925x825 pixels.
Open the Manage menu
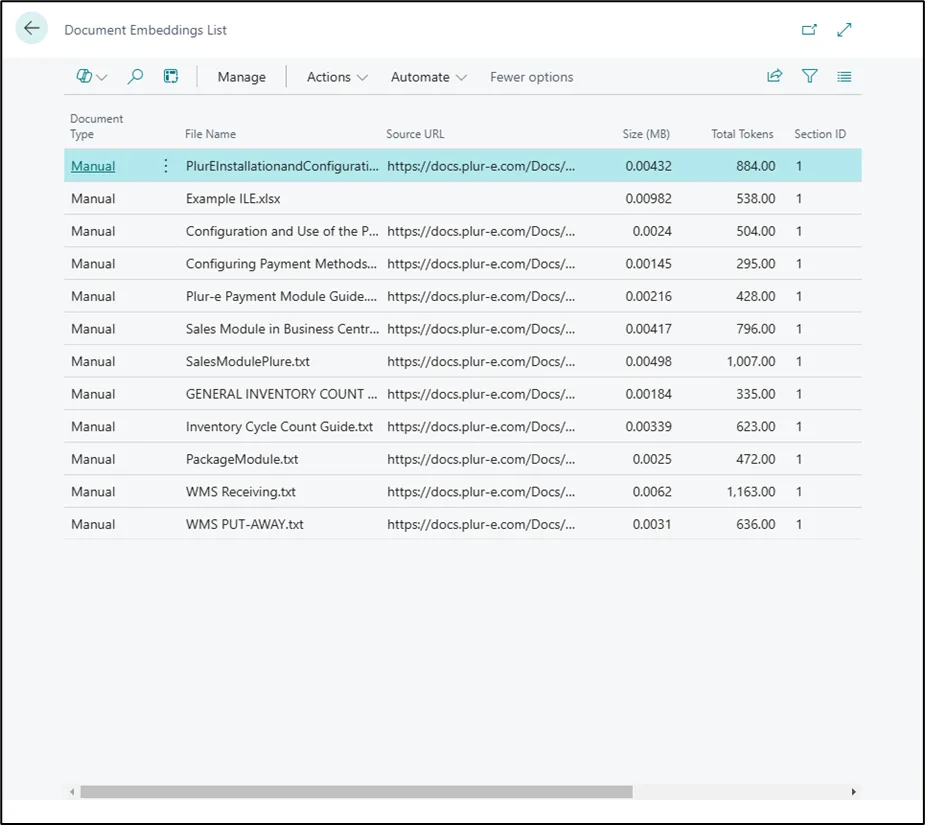(x=241, y=77)
